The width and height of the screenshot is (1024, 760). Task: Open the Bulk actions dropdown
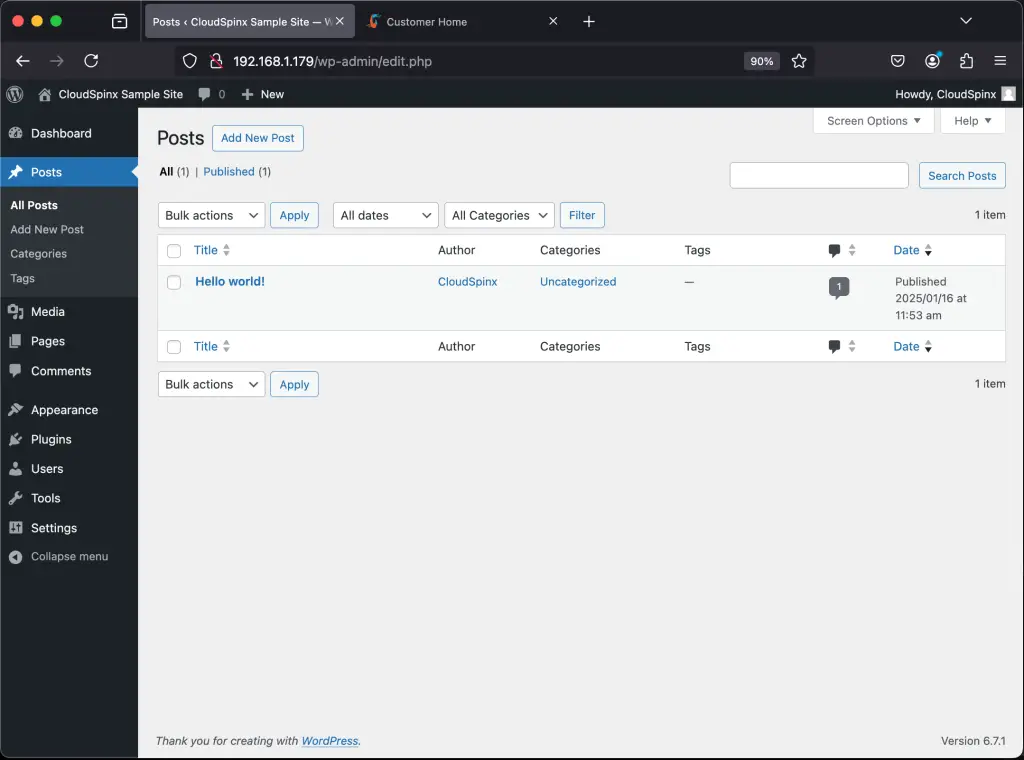(x=210, y=214)
